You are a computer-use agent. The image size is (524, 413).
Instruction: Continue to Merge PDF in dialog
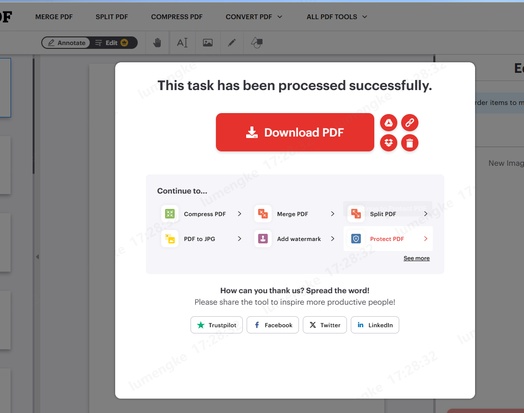[295, 214]
